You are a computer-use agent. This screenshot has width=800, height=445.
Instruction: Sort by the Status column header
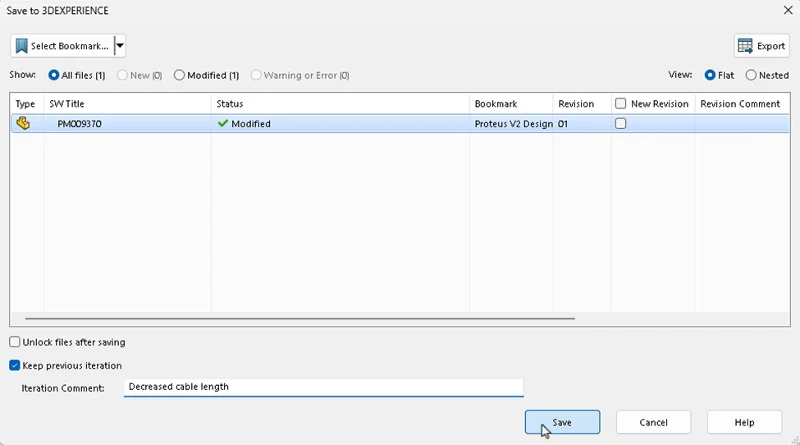click(340, 104)
